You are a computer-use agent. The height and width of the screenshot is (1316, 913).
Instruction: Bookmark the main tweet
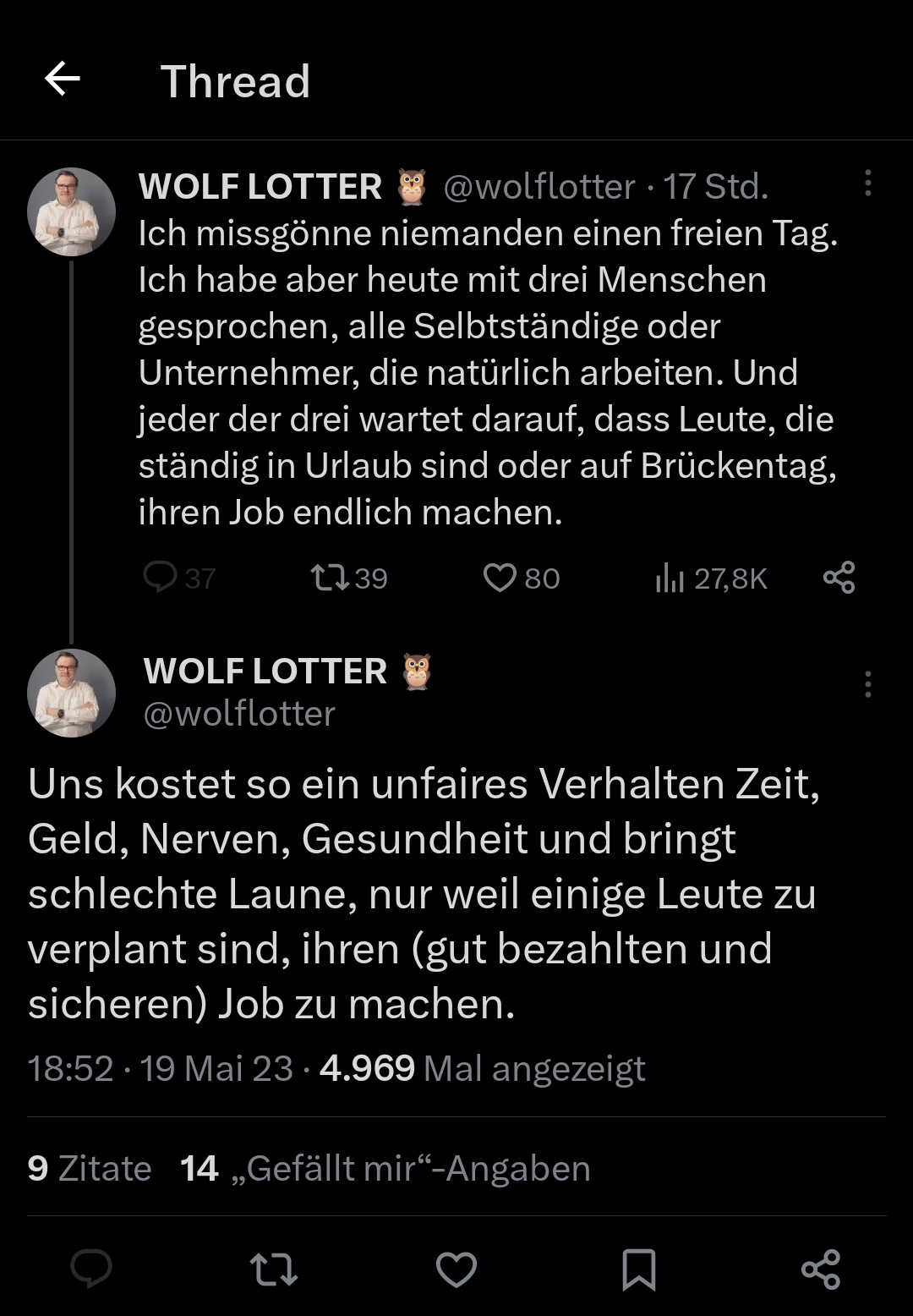tap(638, 1269)
